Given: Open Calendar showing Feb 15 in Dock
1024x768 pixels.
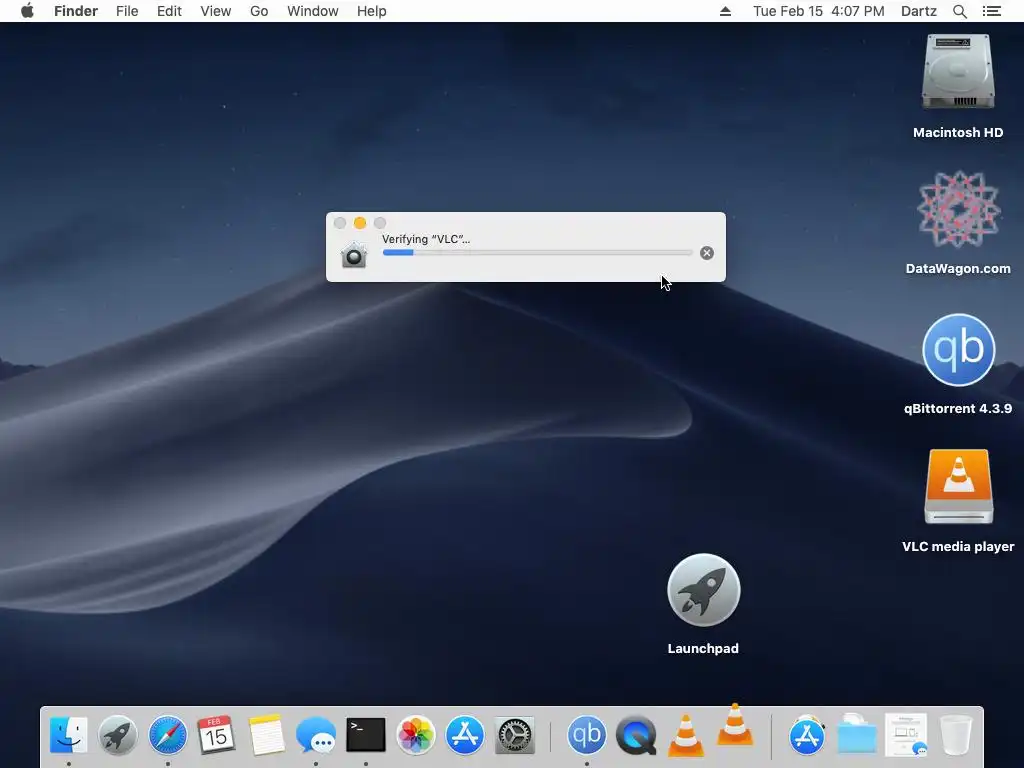Looking at the screenshot, I should [x=216, y=735].
